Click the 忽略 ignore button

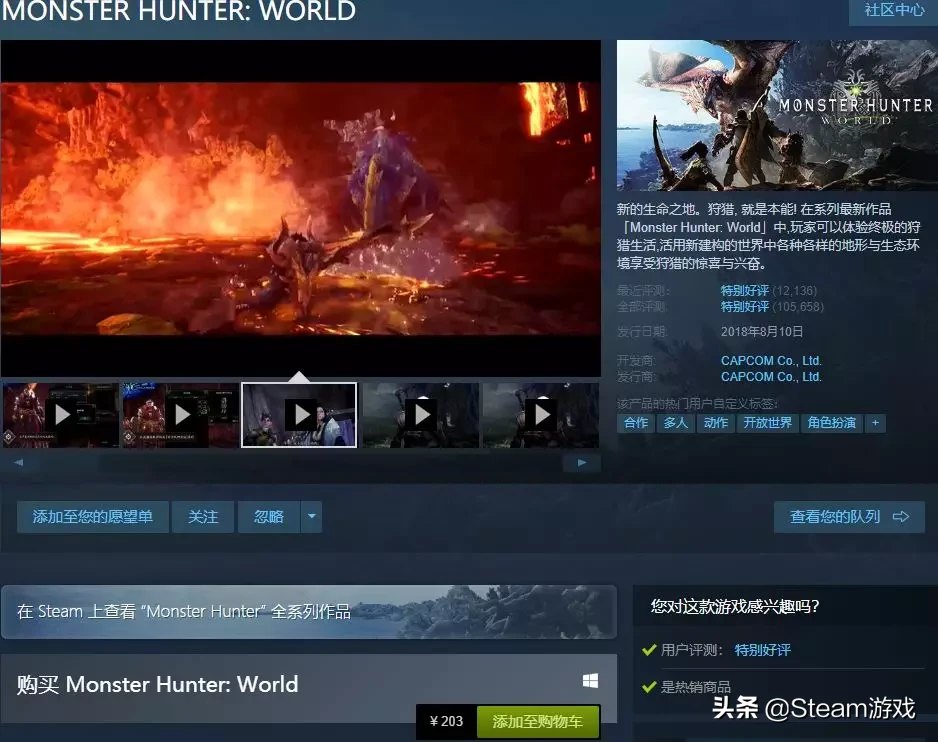click(x=269, y=517)
